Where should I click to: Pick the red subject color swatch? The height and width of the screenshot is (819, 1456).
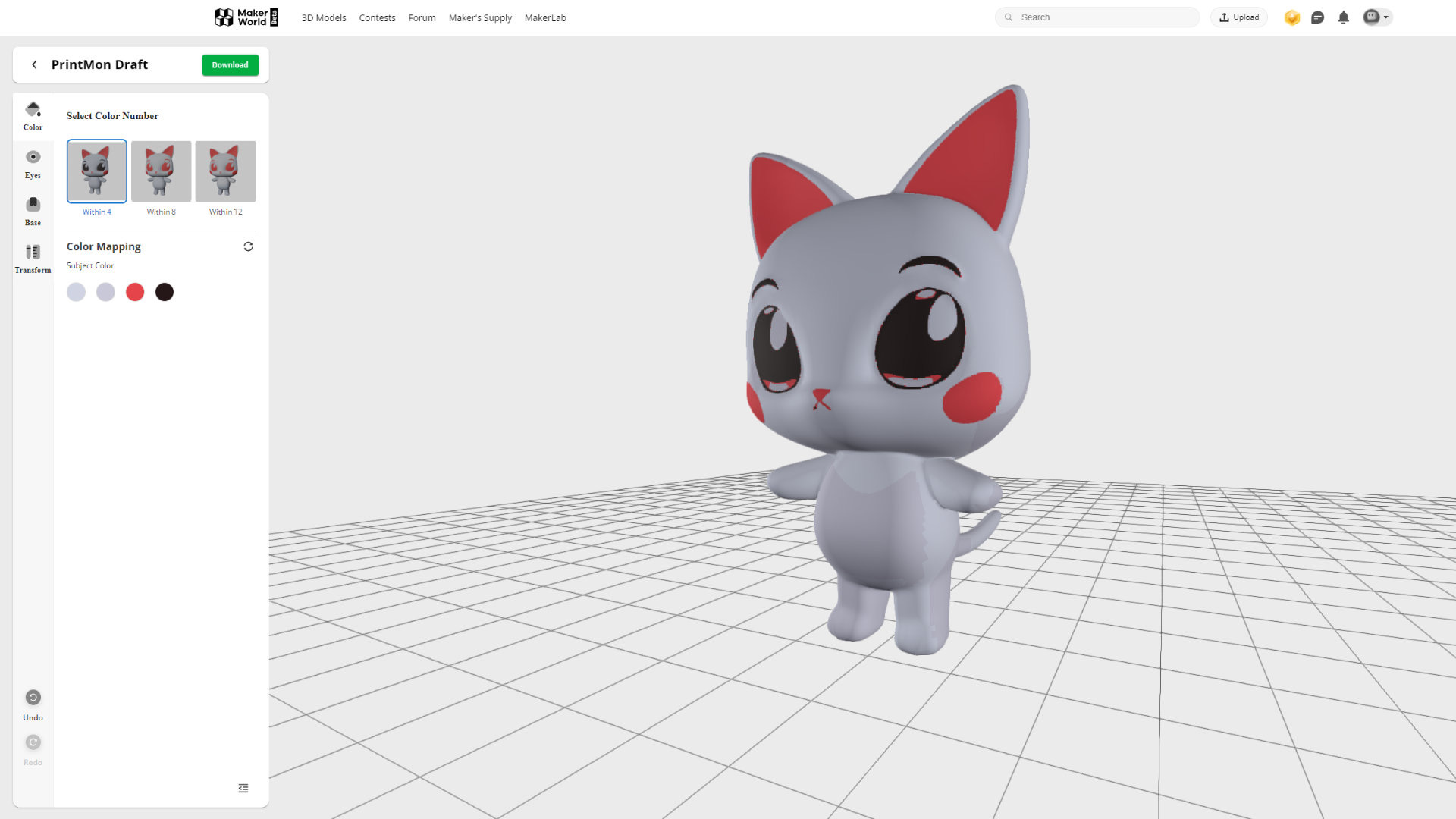coord(135,292)
